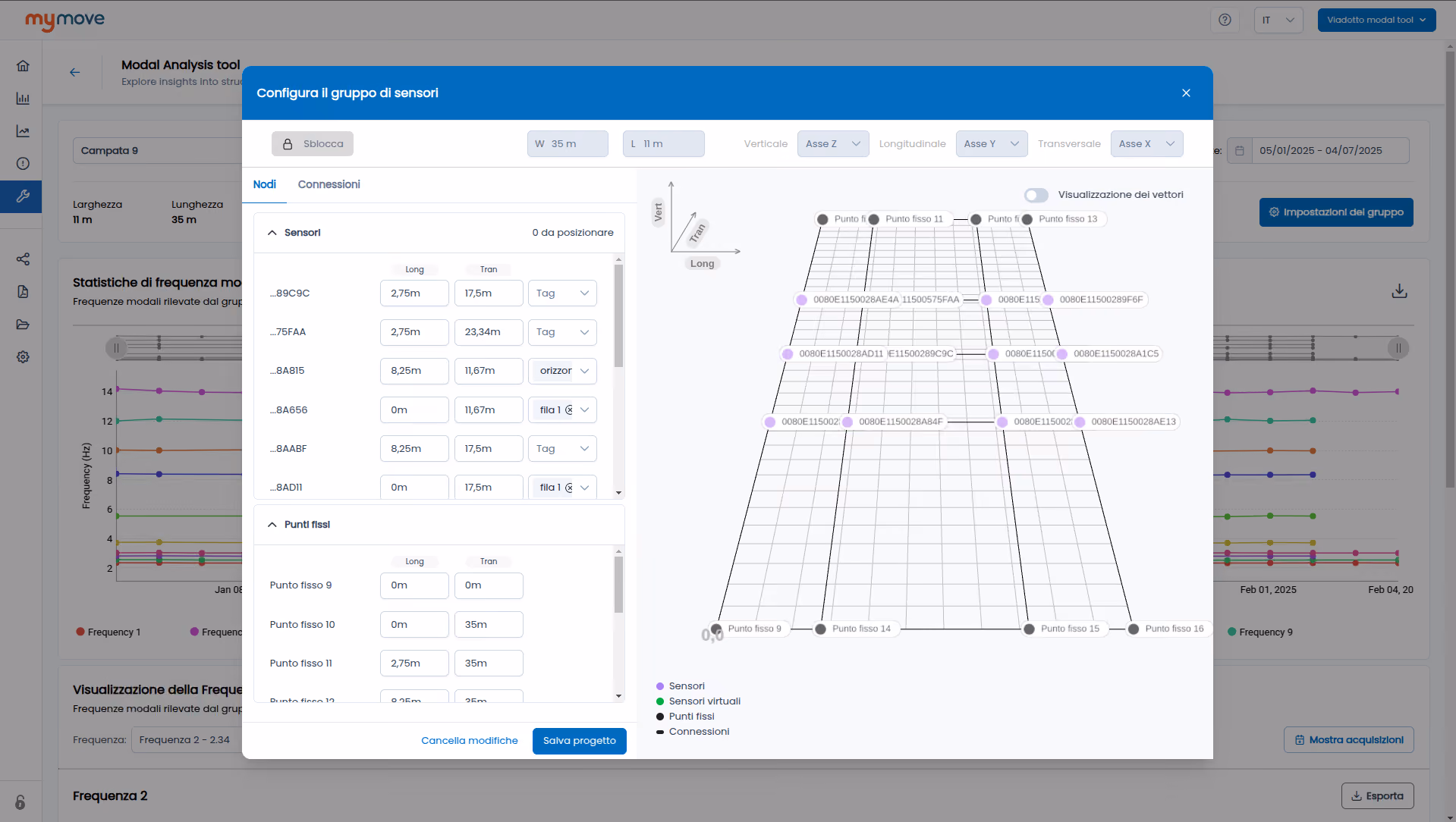Go back using the arrow icon
The width and height of the screenshot is (1456, 822).
74,72
